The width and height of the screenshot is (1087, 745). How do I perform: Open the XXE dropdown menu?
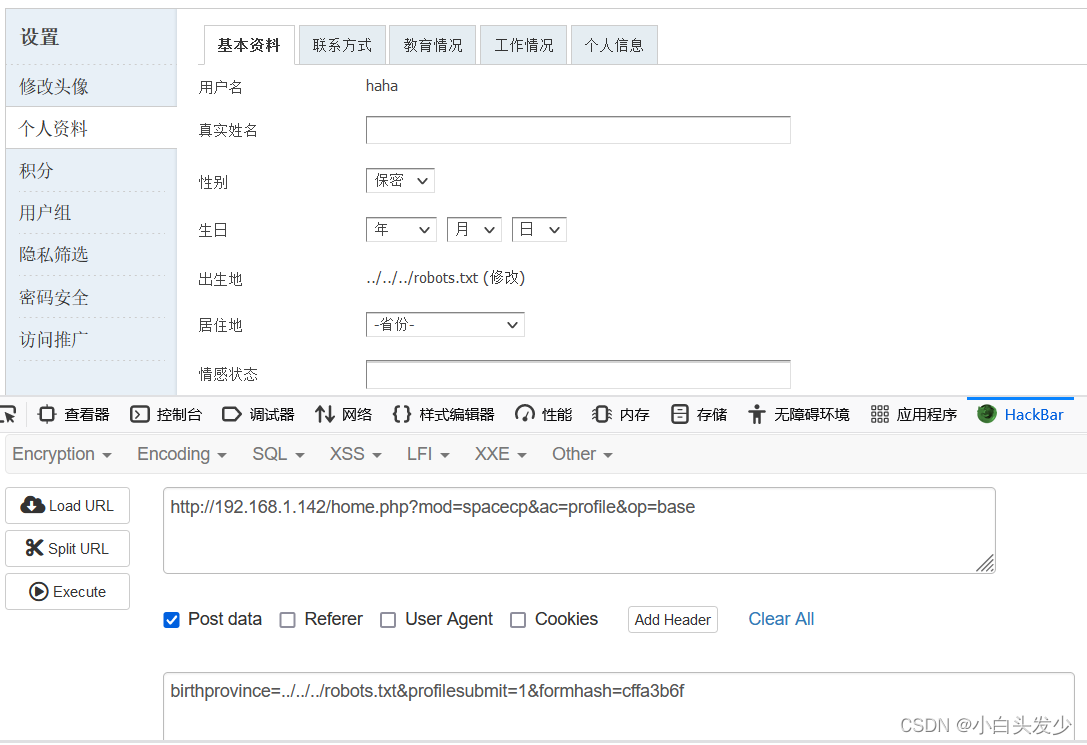pyautogui.click(x=501, y=454)
